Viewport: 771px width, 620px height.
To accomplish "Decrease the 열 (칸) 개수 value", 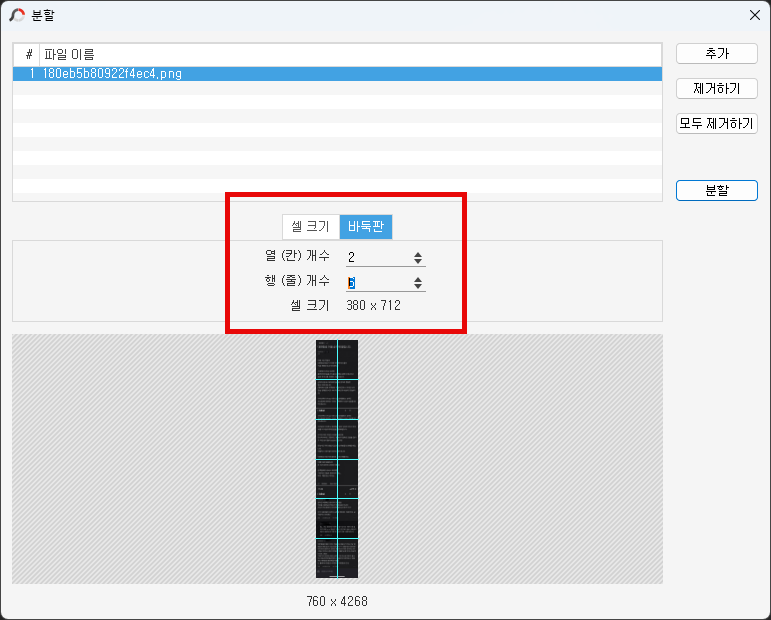I will coord(418,261).
